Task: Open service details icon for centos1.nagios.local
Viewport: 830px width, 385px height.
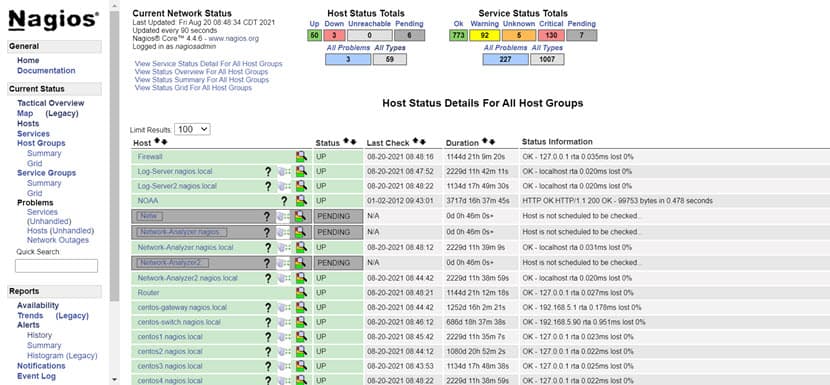Action: click(301, 337)
